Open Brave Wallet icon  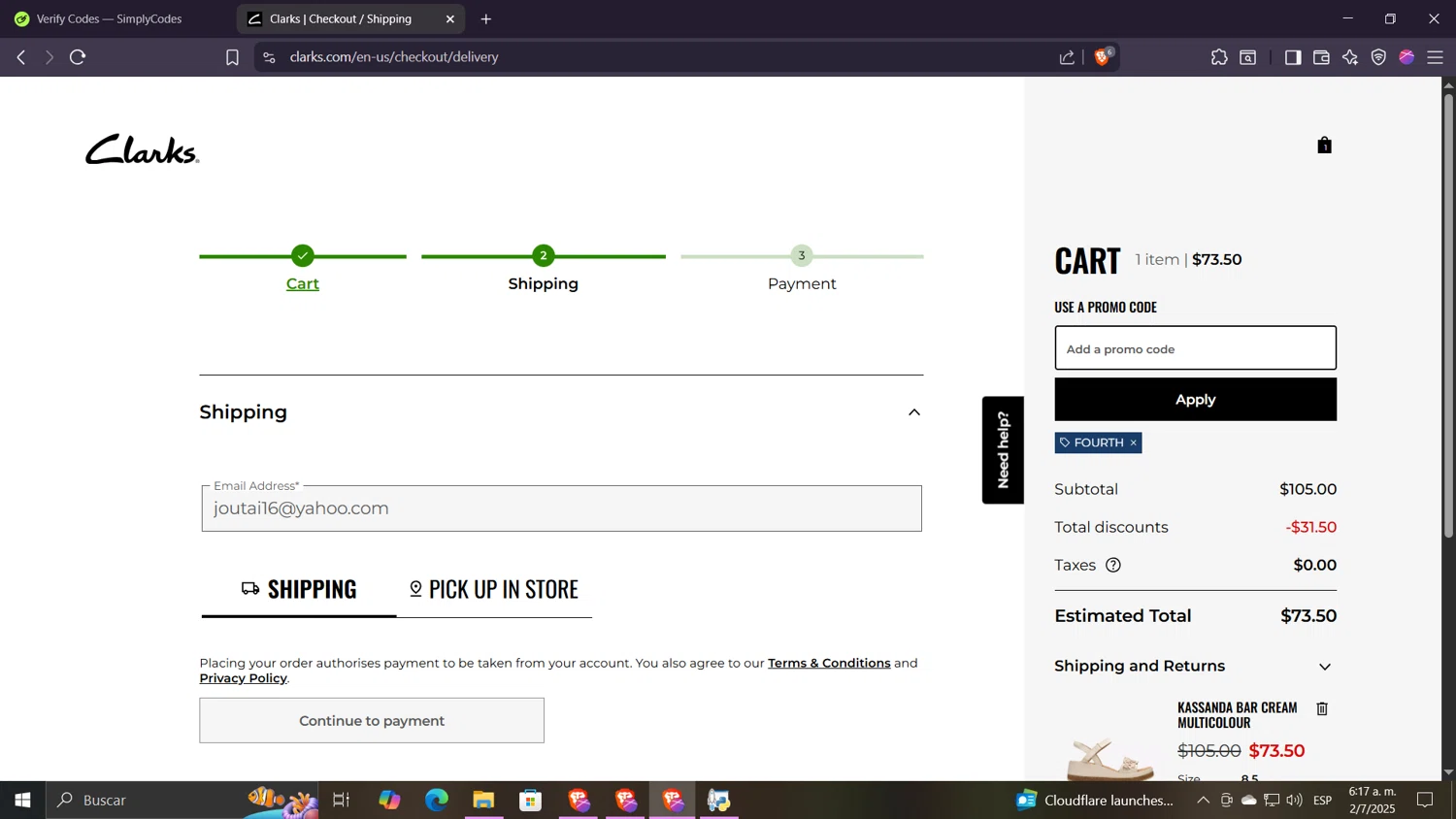[1321, 57]
